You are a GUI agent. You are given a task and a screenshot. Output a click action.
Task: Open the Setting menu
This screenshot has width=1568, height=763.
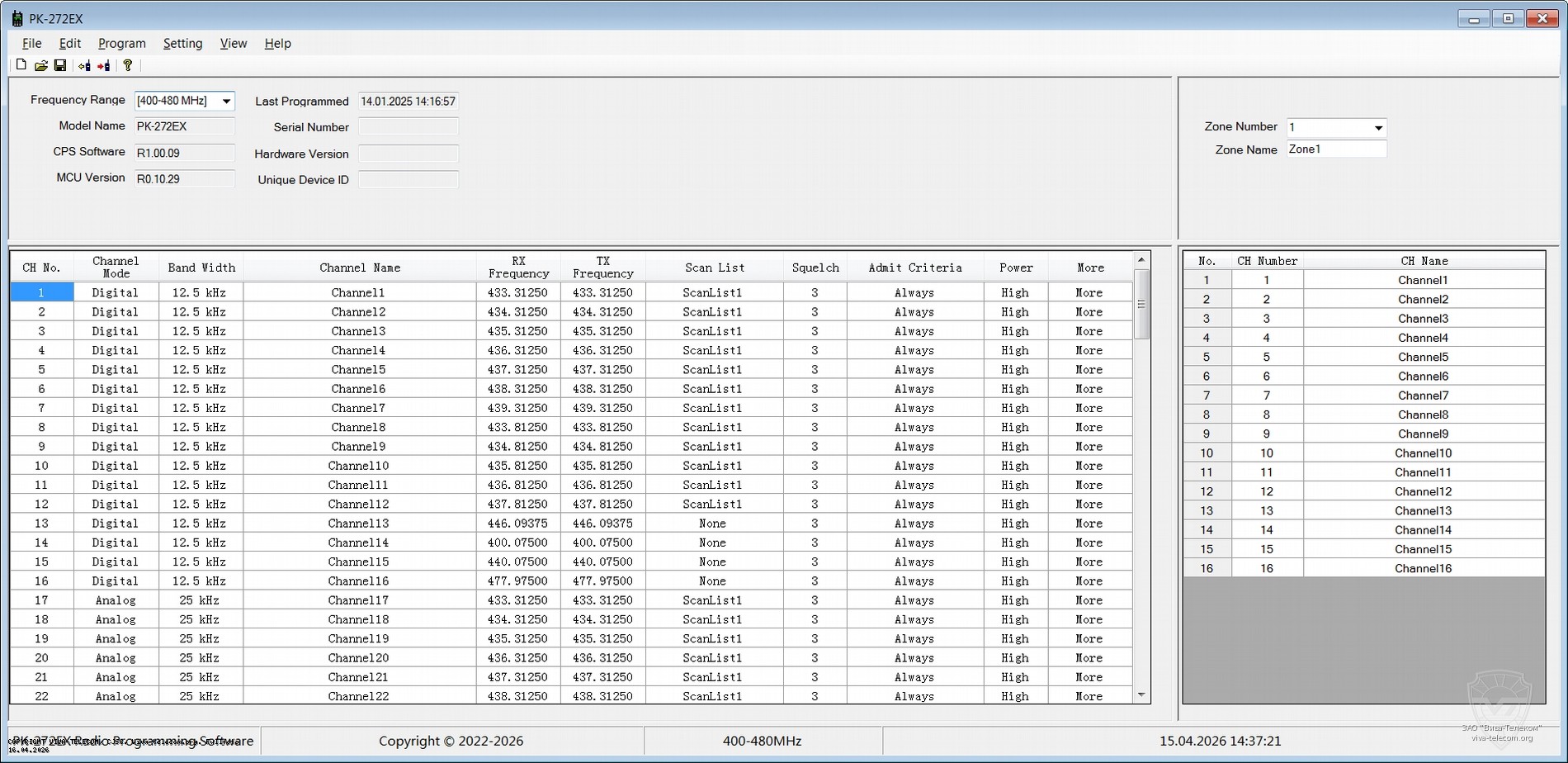point(182,43)
